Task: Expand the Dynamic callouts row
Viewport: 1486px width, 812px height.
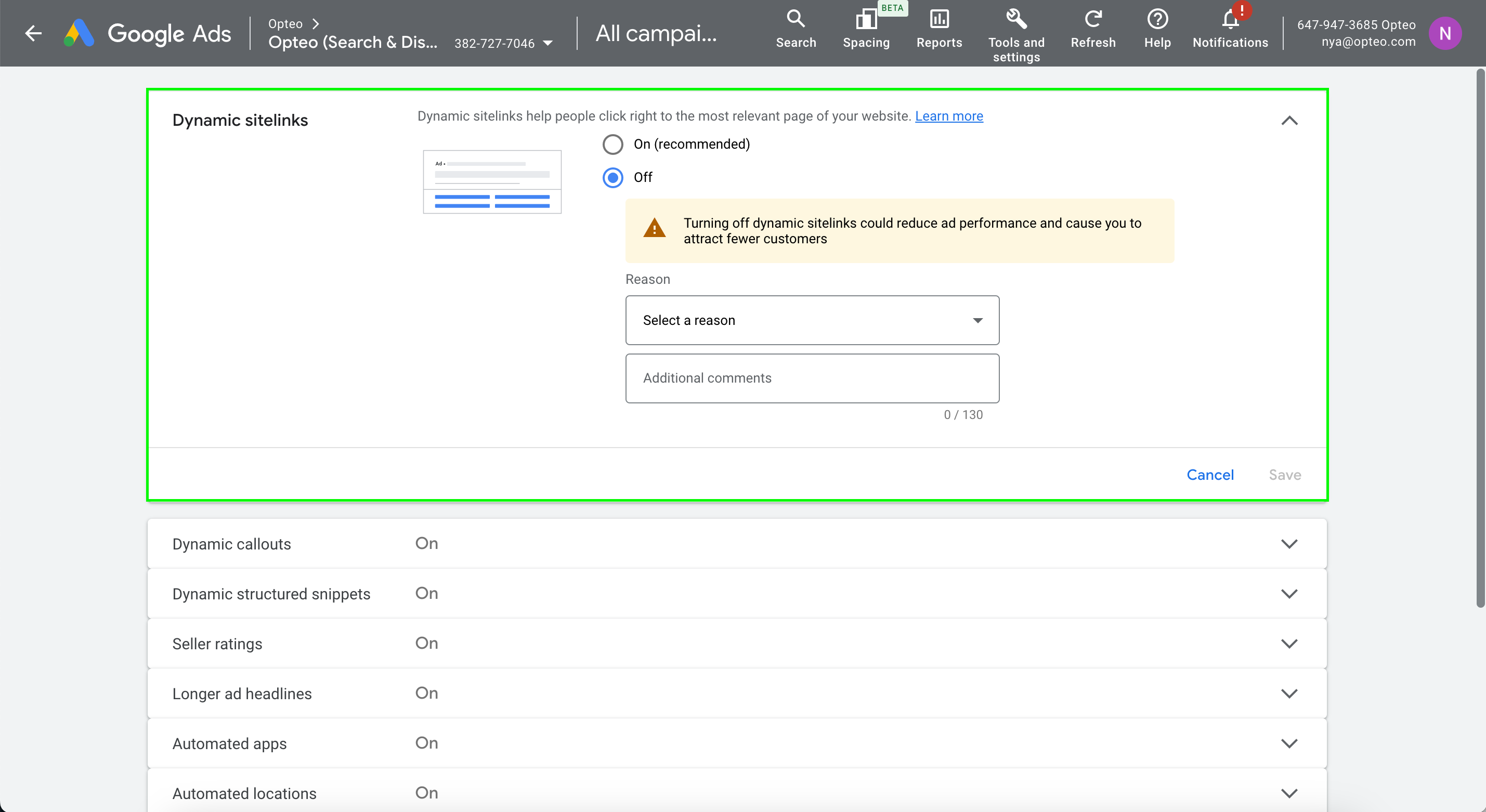Action: coord(1289,544)
